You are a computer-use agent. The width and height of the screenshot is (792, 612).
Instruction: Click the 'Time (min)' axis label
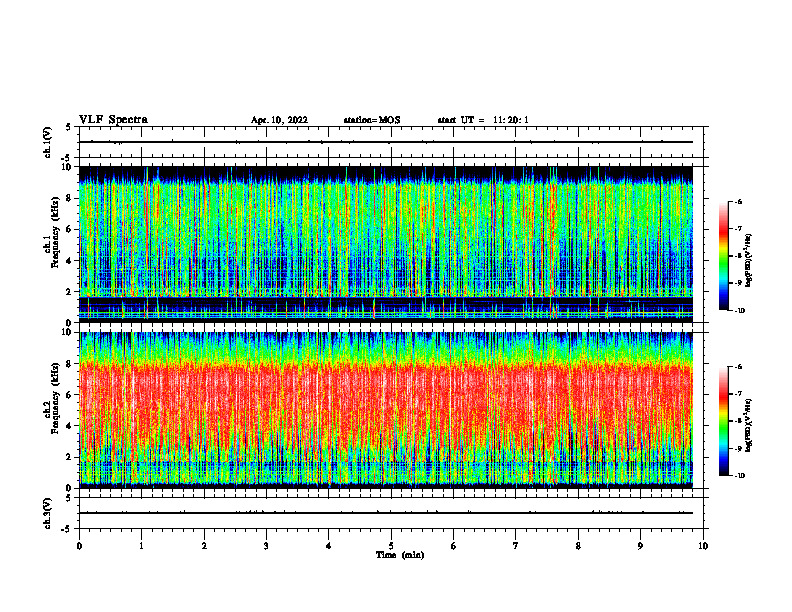click(x=400, y=555)
